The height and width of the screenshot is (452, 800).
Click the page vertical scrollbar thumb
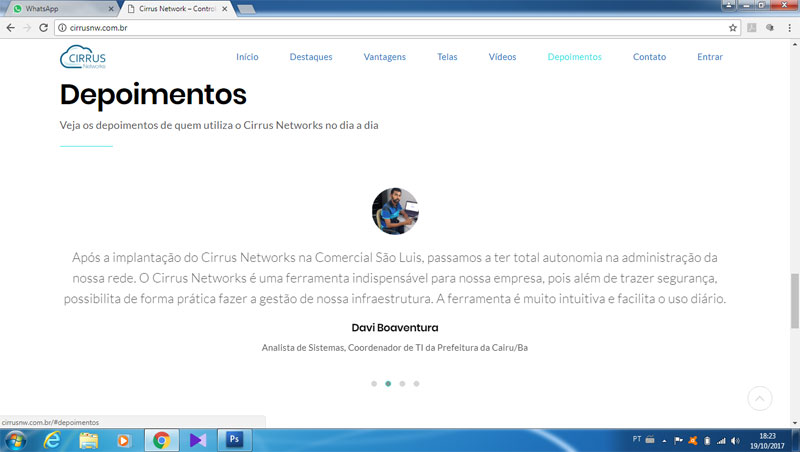tap(794, 301)
